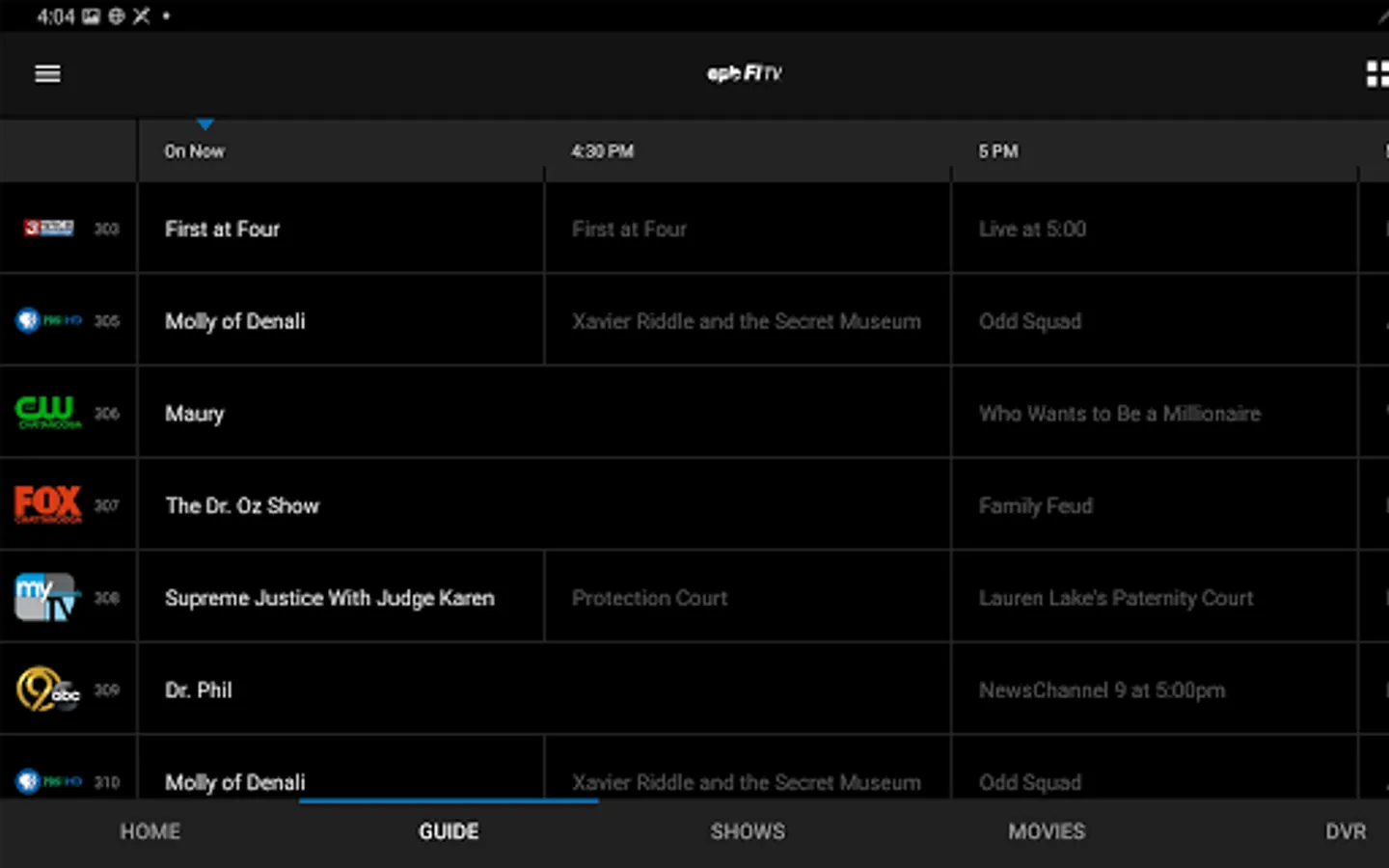Open the Maury program

point(544,413)
